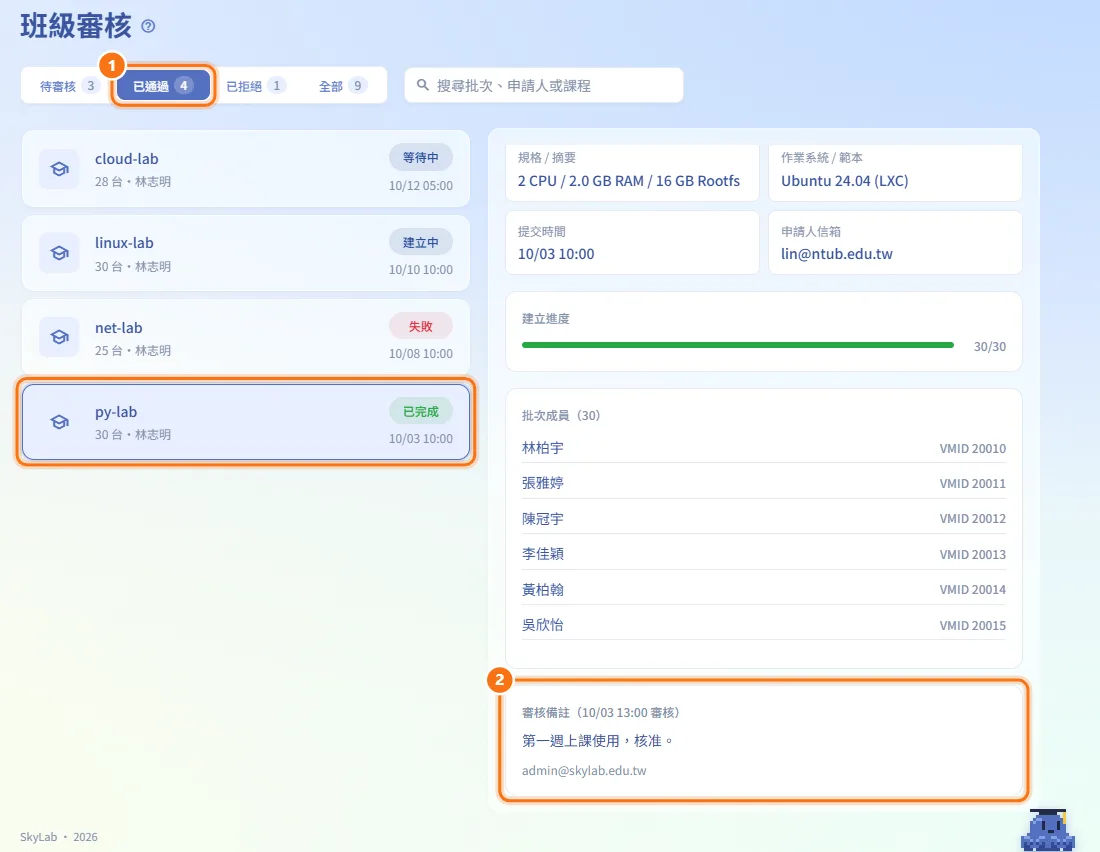This screenshot has width=1100, height=852.
Task: Click the 建立進度 progress bar
Action: coord(737,345)
